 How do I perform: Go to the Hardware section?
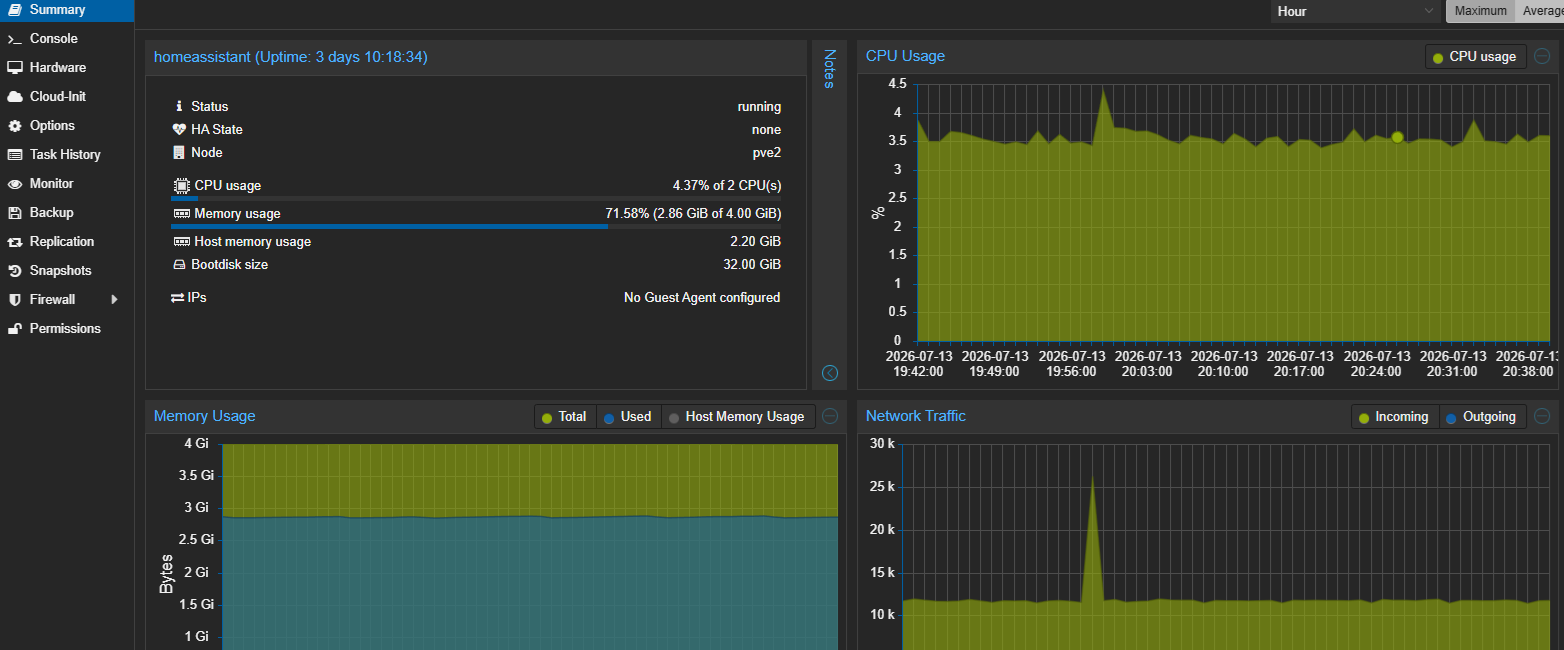tap(66, 68)
